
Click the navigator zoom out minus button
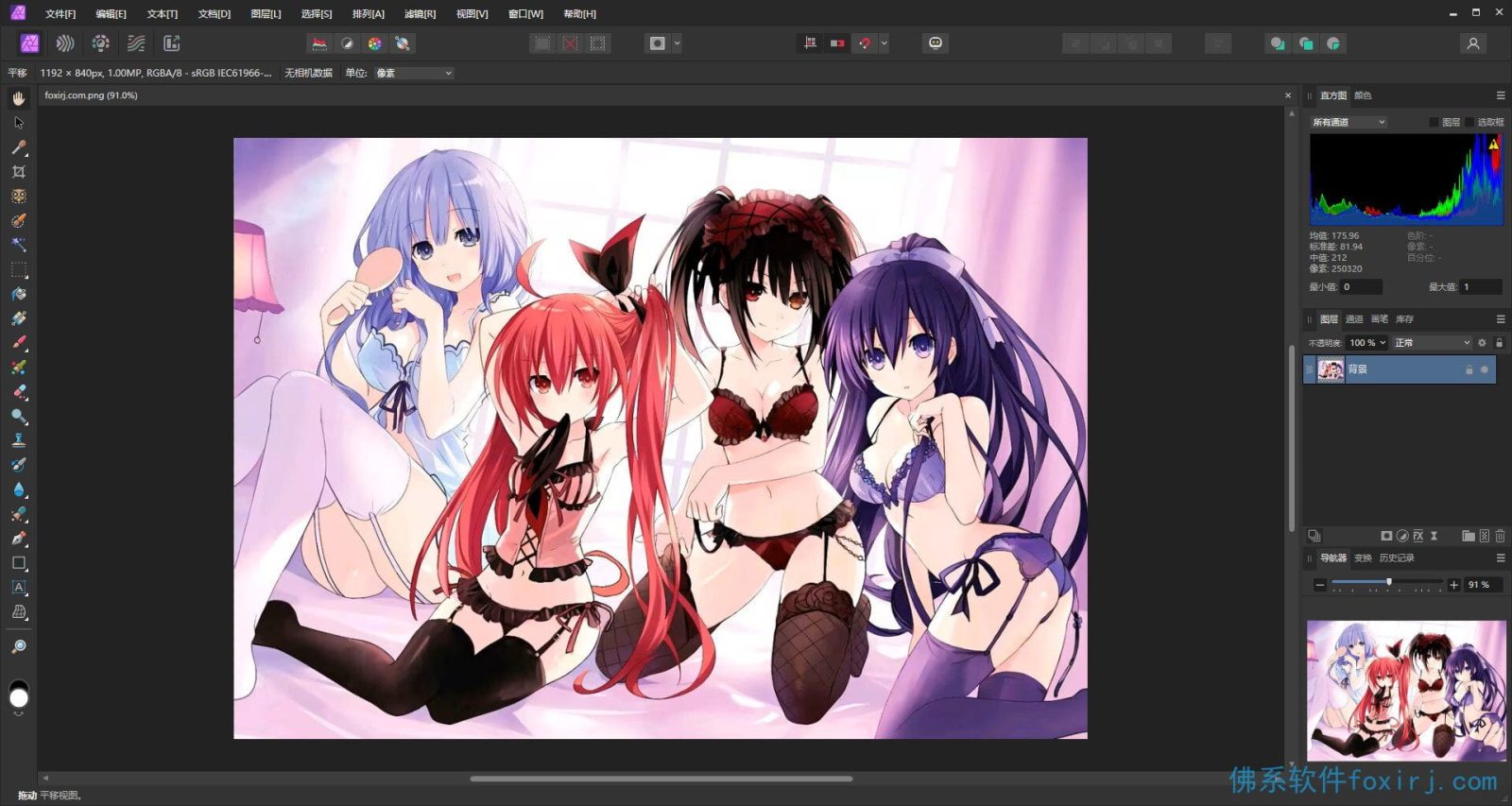coord(1320,586)
